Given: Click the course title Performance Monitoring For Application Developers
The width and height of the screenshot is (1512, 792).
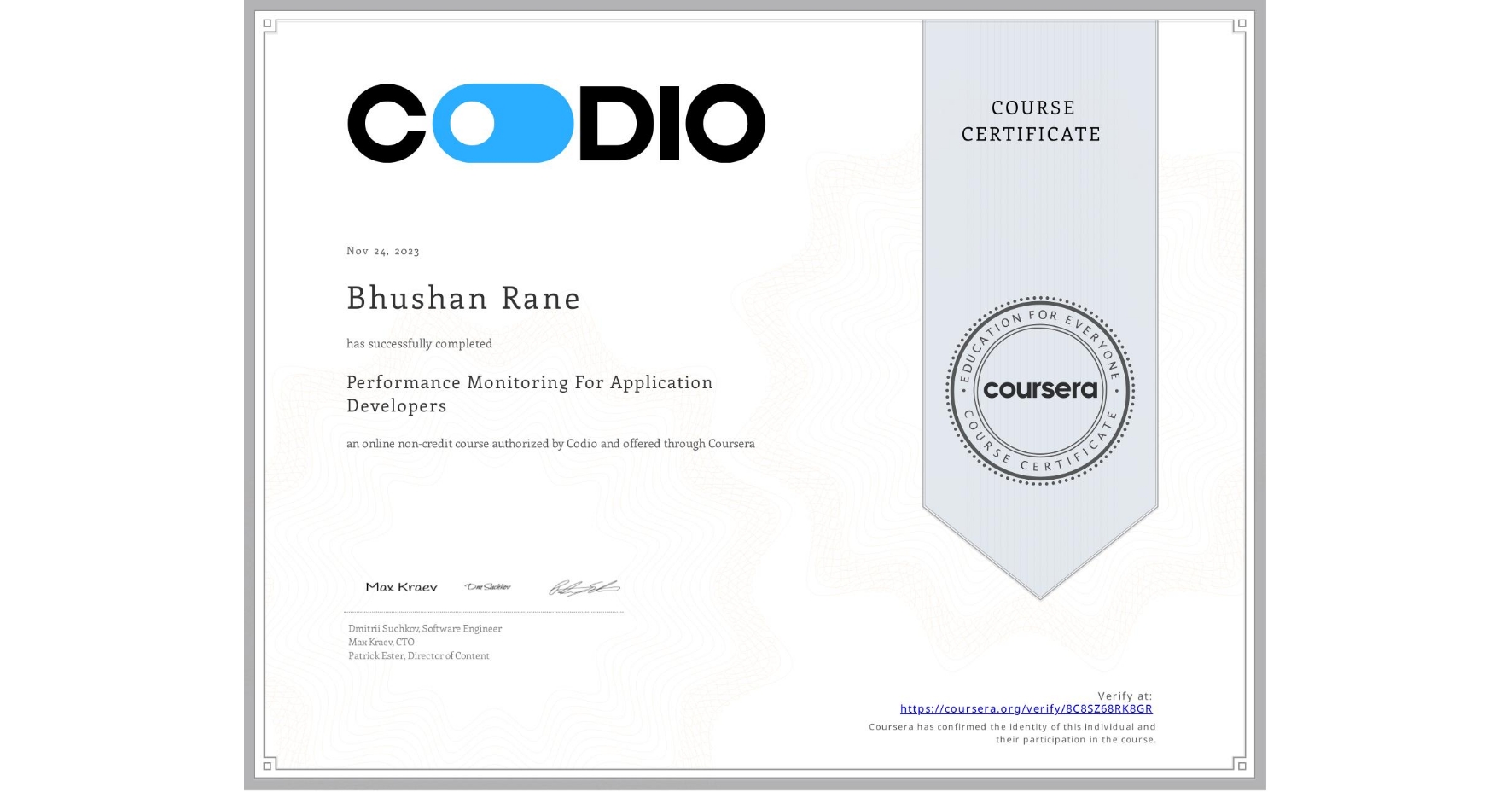Looking at the screenshot, I should tap(529, 393).
